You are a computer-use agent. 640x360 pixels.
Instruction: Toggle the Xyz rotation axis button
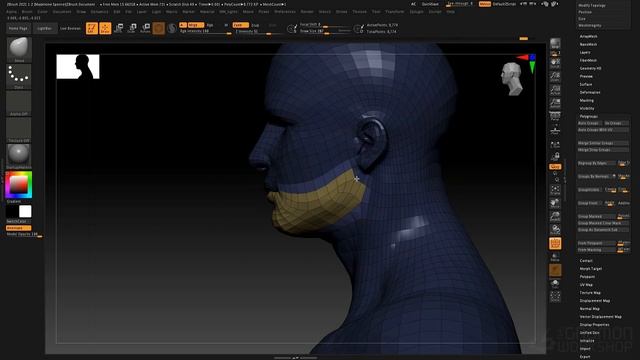555,167
